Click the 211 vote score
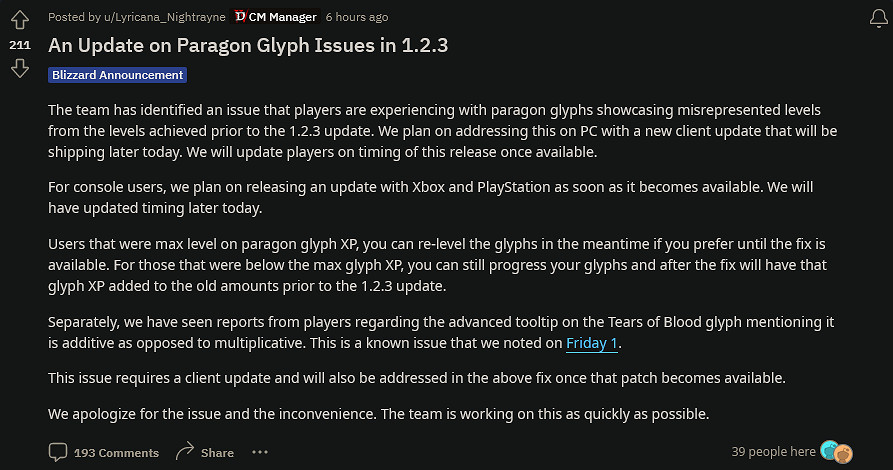The height and width of the screenshot is (470, 893). tap(19, 45)
